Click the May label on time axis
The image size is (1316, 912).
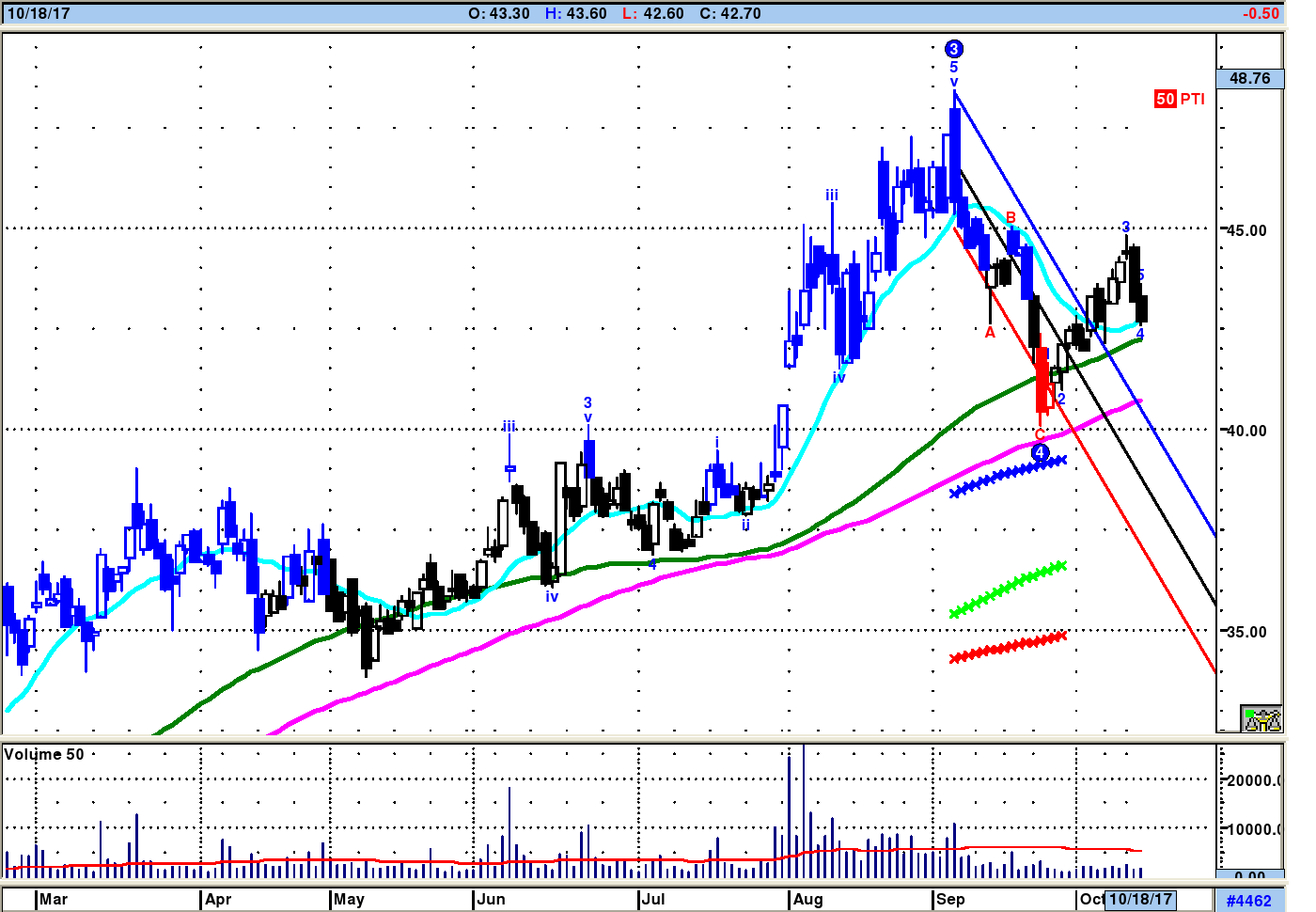349,899
